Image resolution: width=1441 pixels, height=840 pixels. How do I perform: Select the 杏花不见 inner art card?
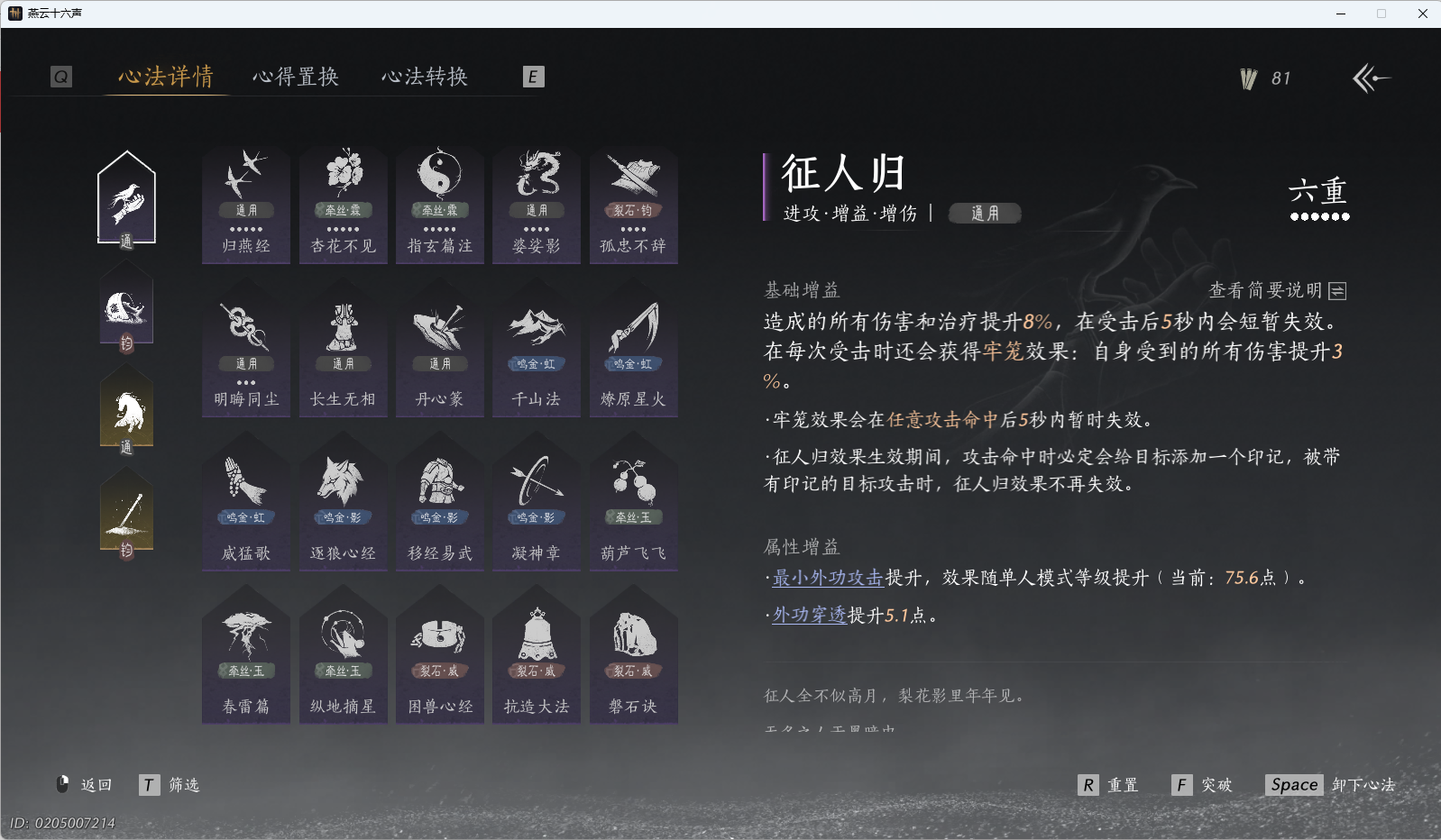344,205
